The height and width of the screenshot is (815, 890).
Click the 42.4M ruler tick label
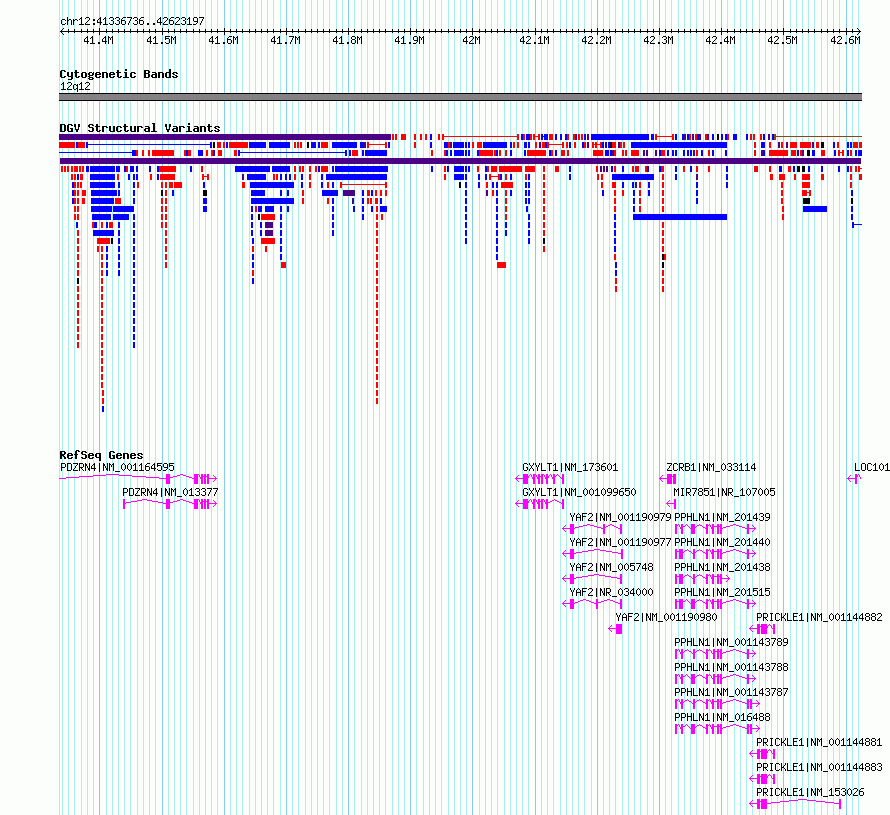pyautogui.click(x=720, y=40)
